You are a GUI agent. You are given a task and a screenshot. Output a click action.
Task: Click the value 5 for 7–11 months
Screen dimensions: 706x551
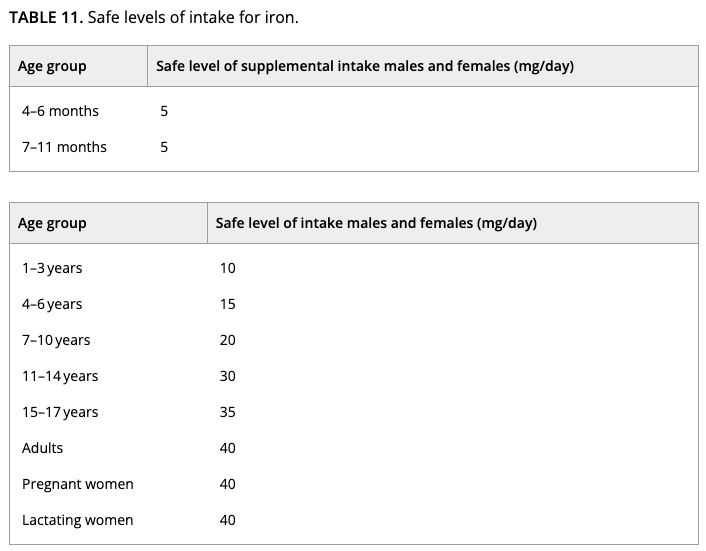(x=164, y=147)
